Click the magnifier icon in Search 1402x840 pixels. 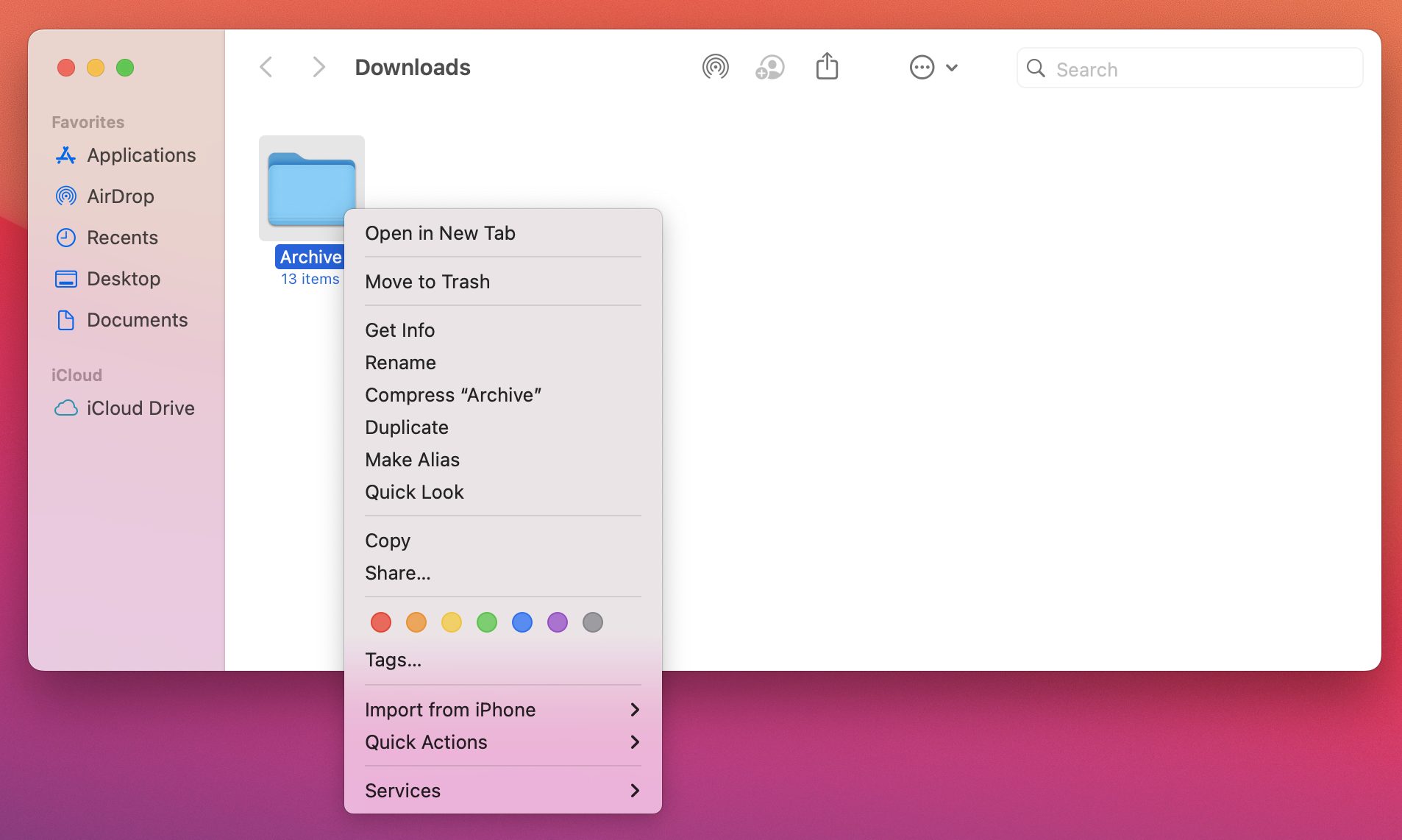(1036, 68)
